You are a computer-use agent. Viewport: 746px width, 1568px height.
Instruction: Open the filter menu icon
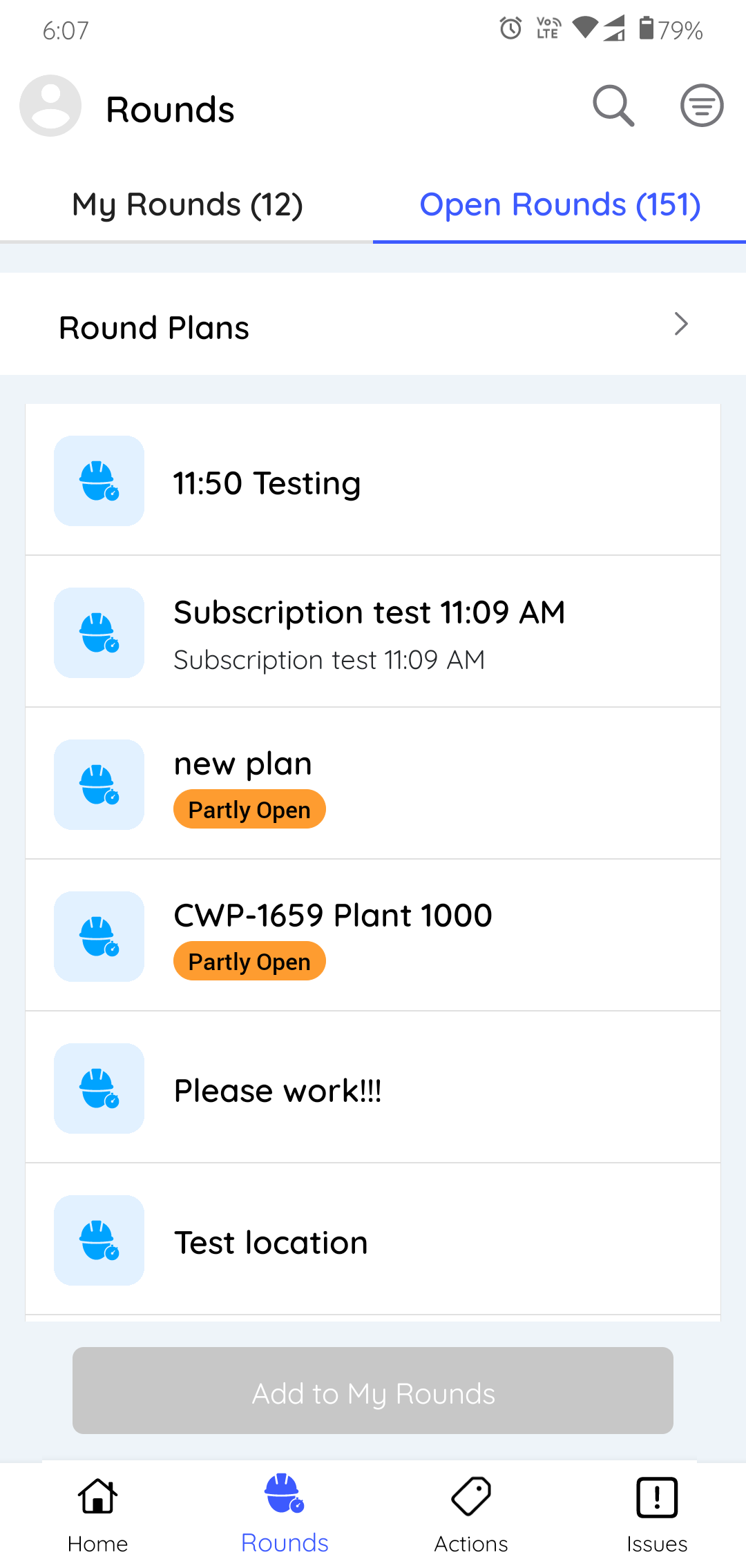[x=702, y=106]
